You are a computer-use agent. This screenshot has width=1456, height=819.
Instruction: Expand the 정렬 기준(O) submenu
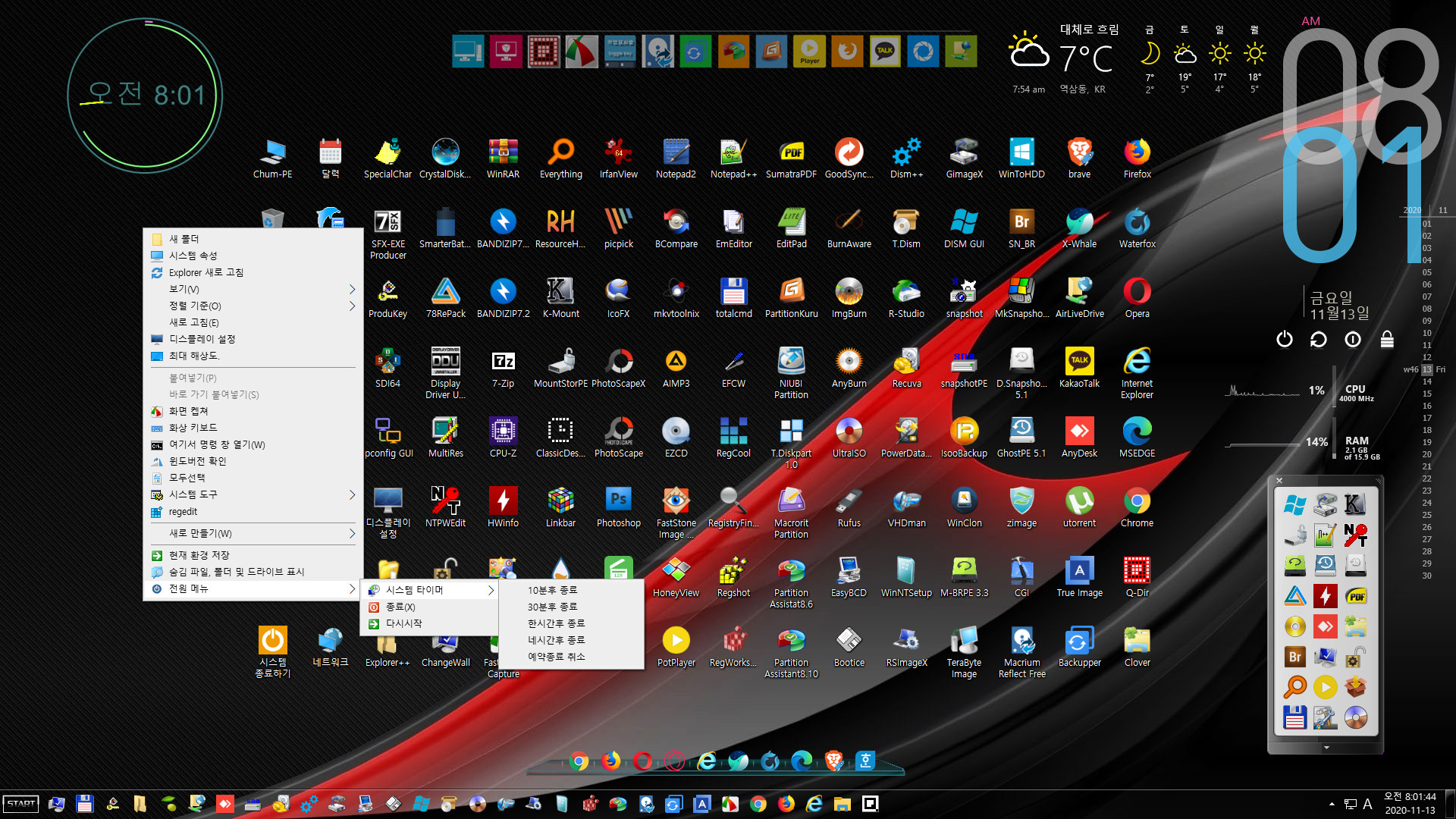(x=254, y=306)
